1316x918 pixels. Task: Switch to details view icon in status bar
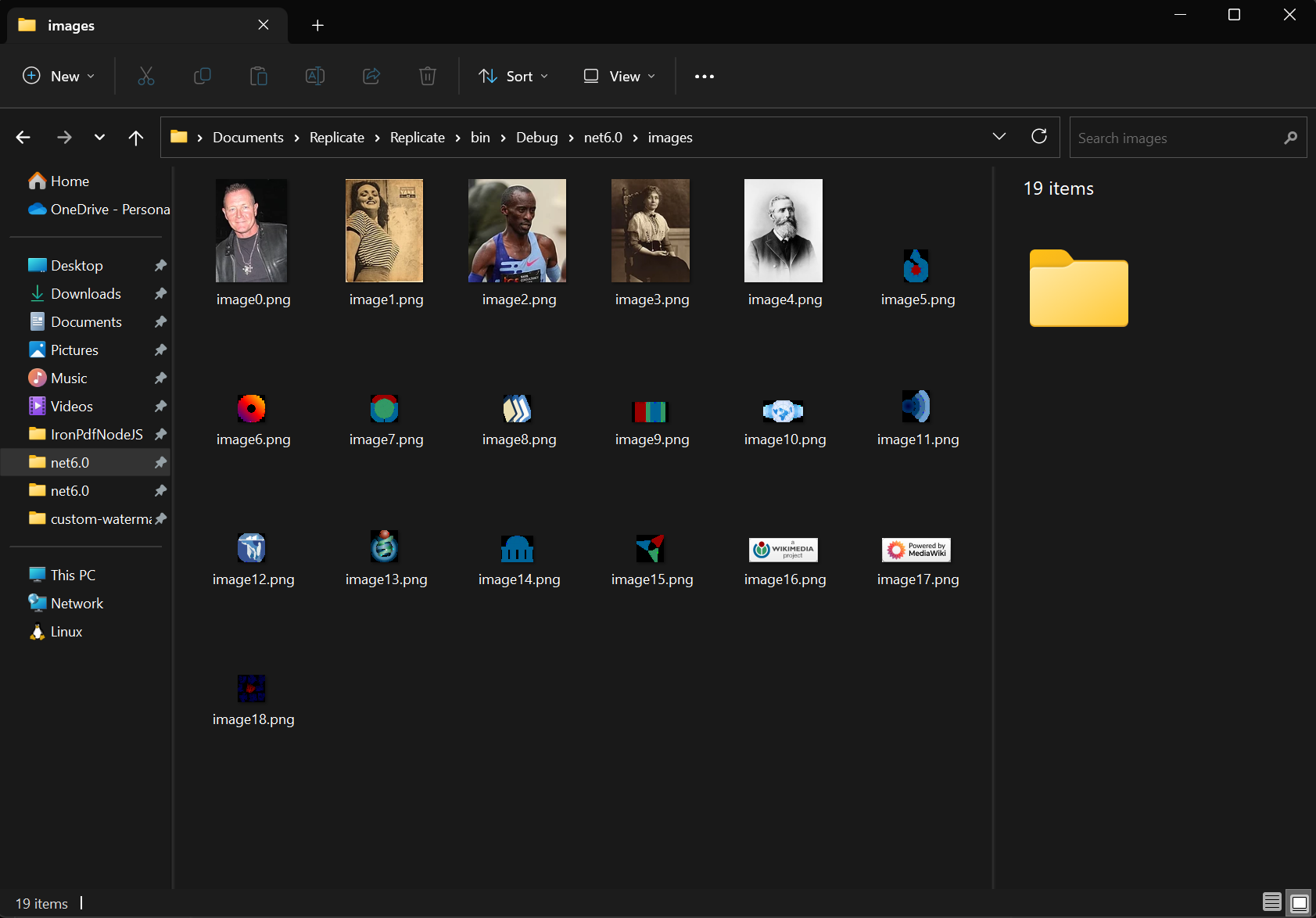click(x=1272, y=902)
